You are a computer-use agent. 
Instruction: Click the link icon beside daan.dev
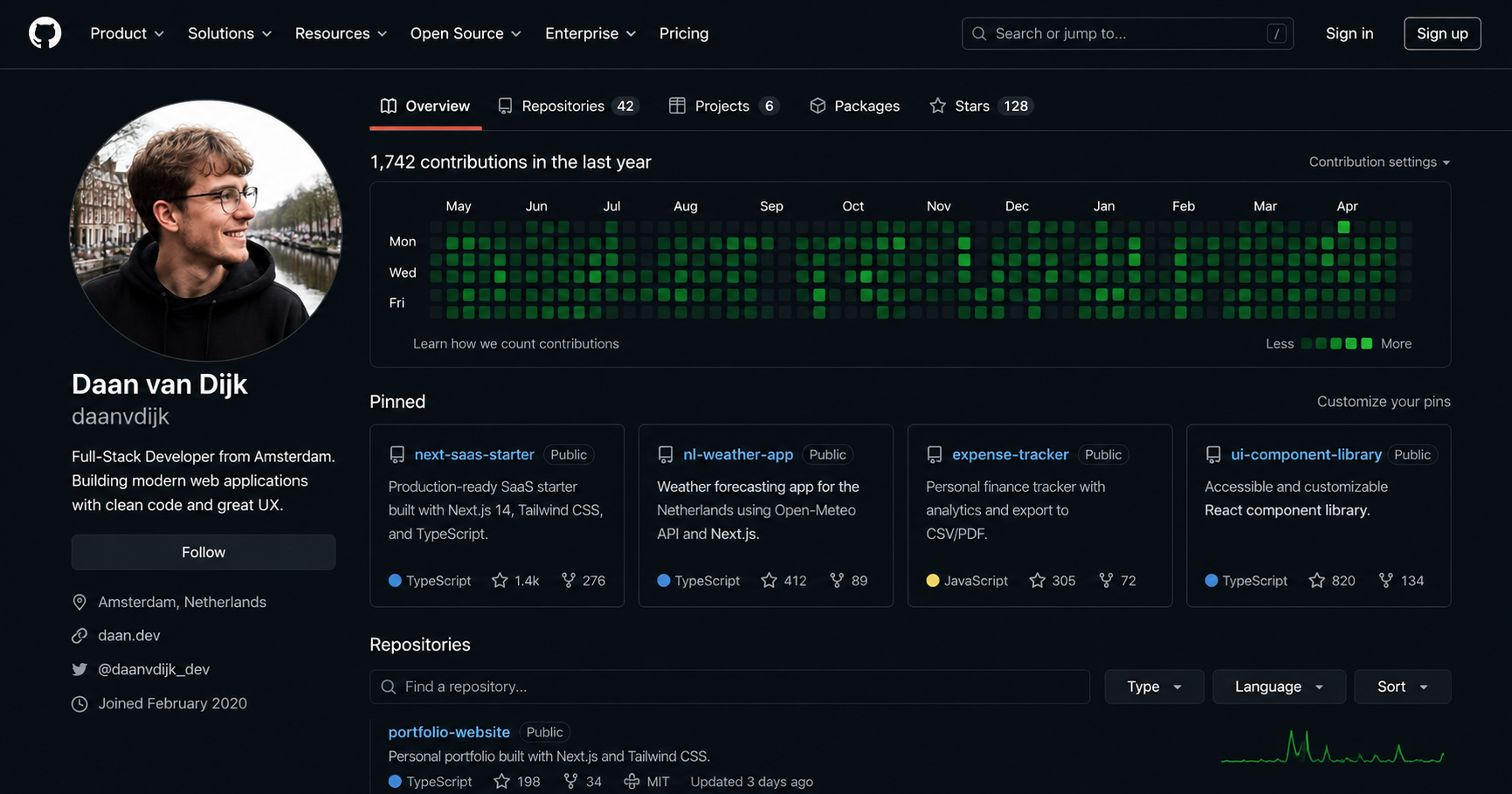[79, 635]
